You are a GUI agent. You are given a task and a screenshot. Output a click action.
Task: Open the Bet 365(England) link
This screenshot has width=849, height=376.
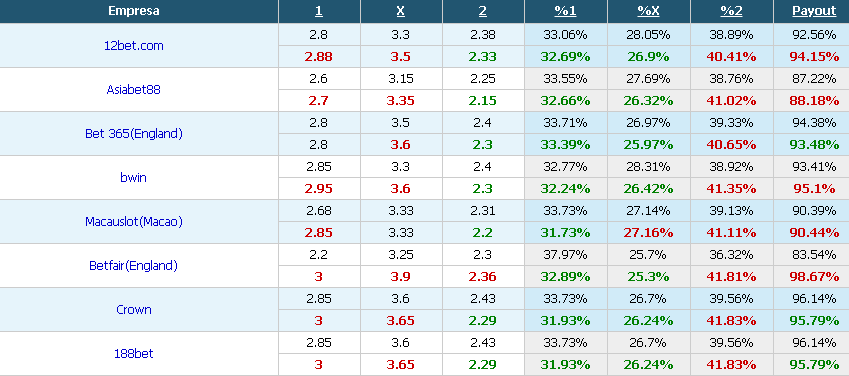134,134
